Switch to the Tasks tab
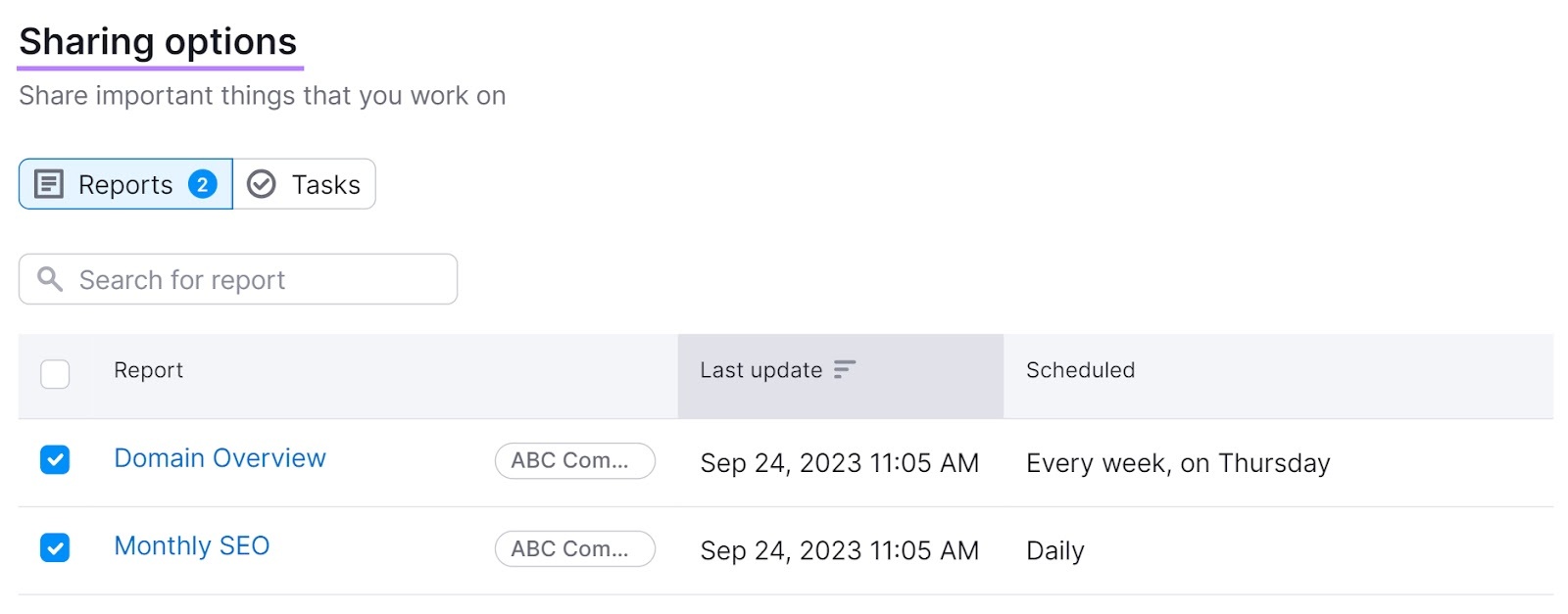Image resolution: width=1568 pixels, height=614 pixels. coord(304,184)
